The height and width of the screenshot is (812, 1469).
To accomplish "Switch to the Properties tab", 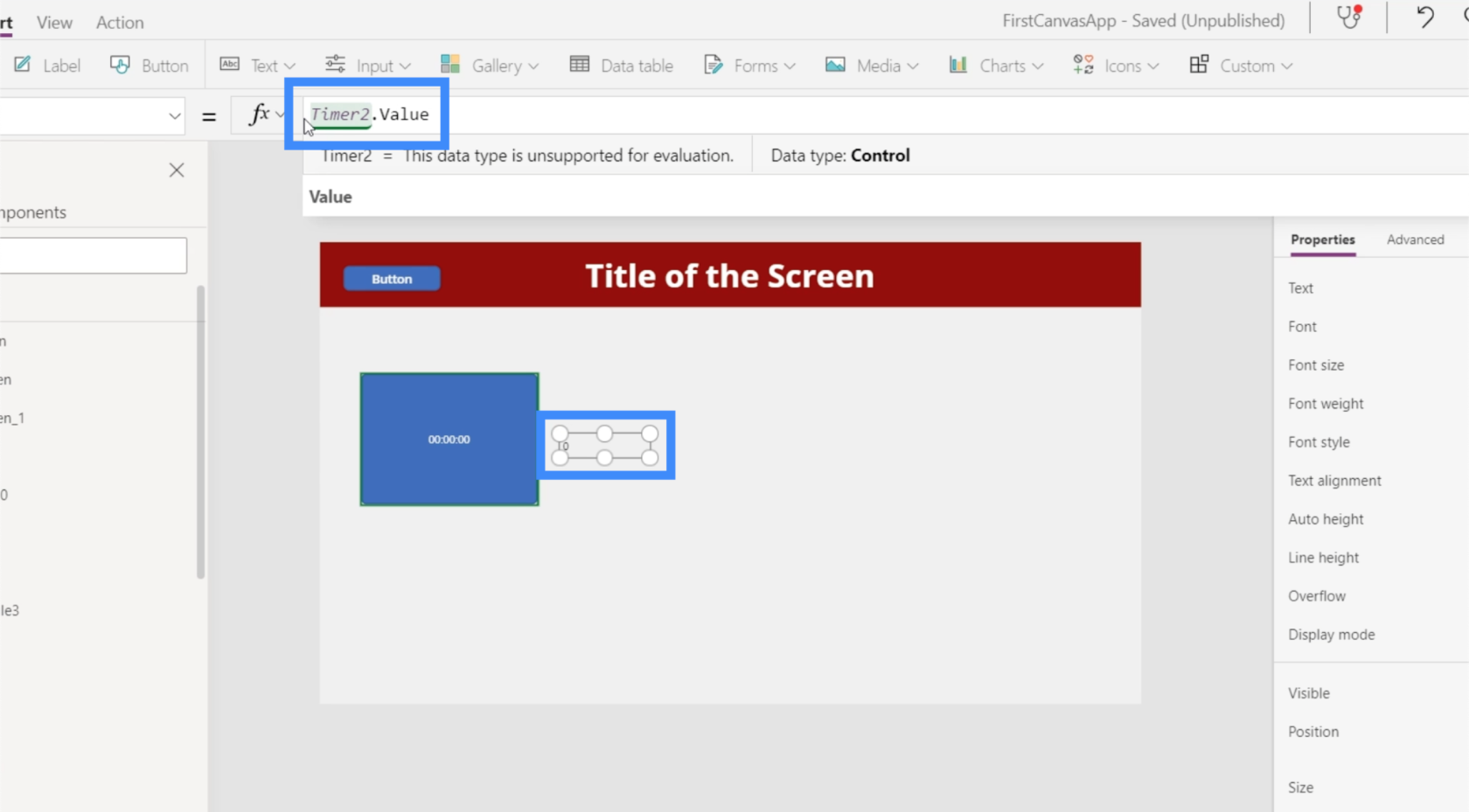I will pos(1323,239).
